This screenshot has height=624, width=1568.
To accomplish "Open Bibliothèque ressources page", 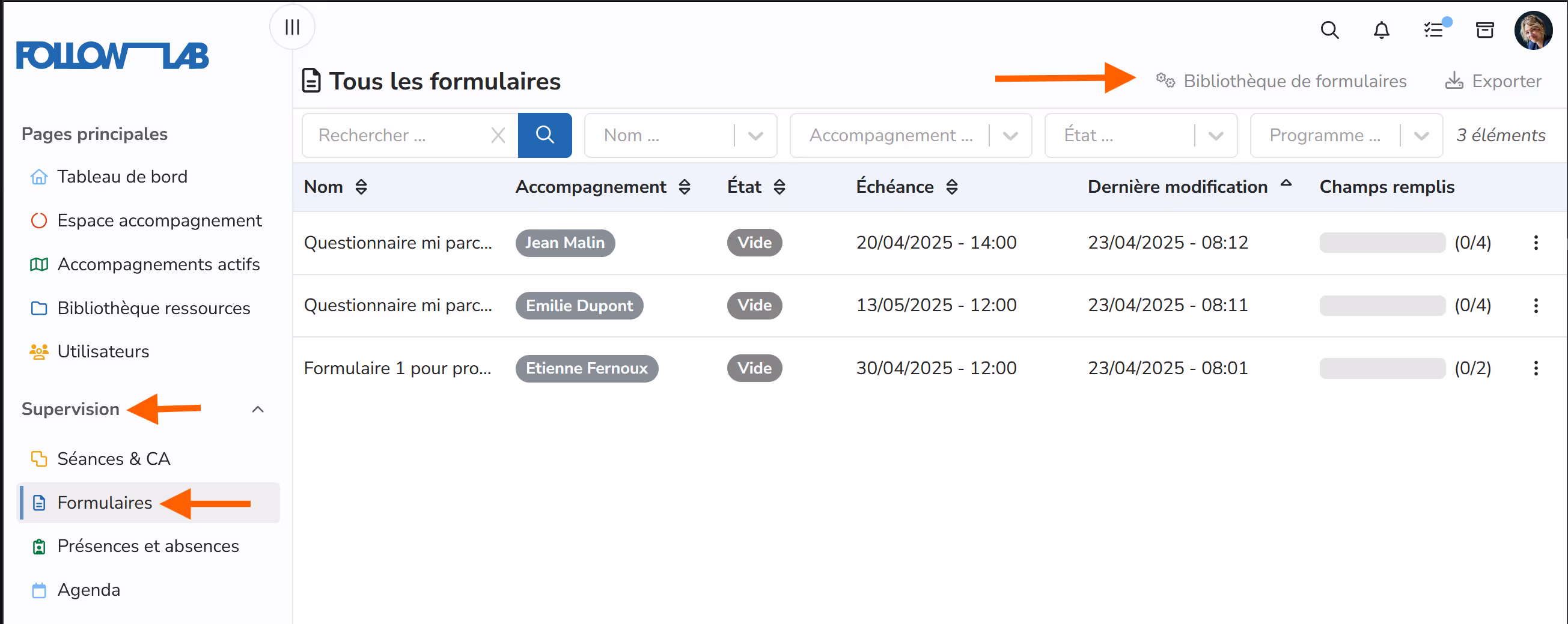I will (x=153, y=308).
